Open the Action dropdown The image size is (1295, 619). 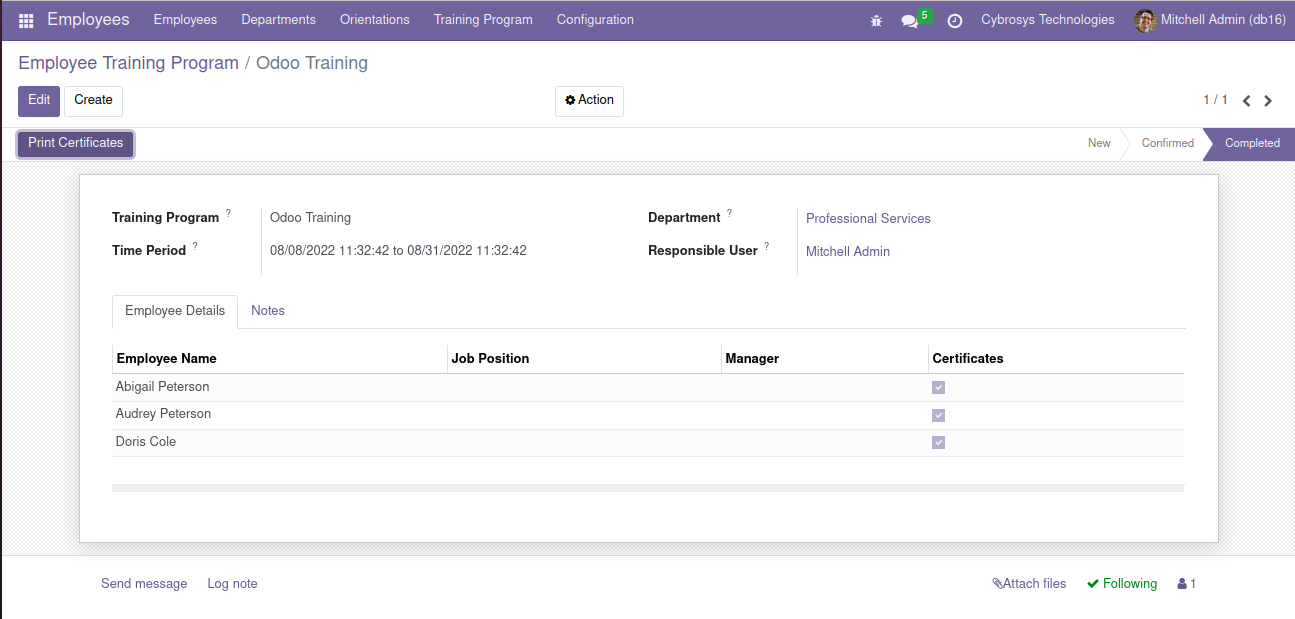(589, 101)
